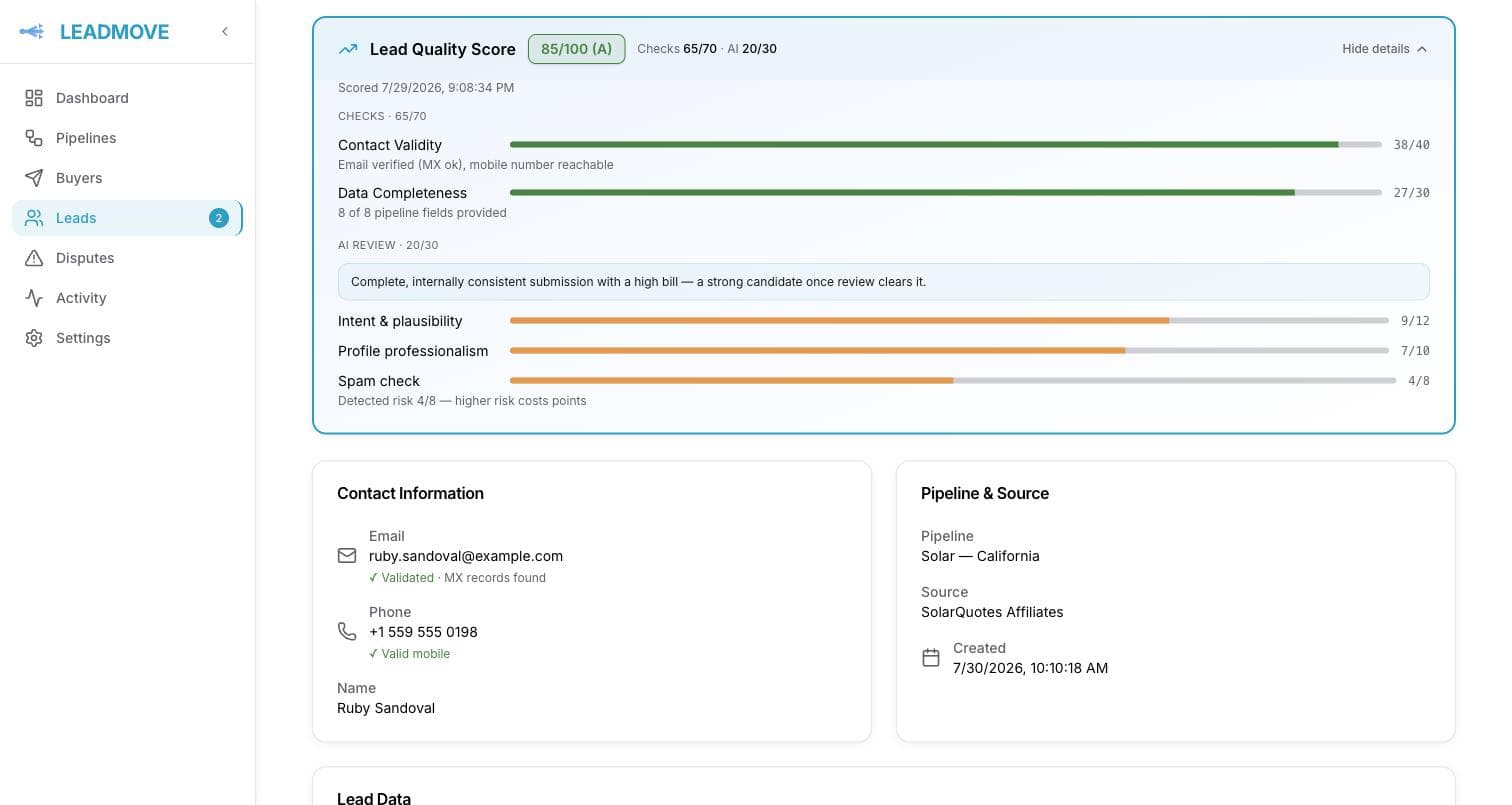The image size is (1512, 805).
Task: Click the 9/12 intent score
Action: (1415, 321)
